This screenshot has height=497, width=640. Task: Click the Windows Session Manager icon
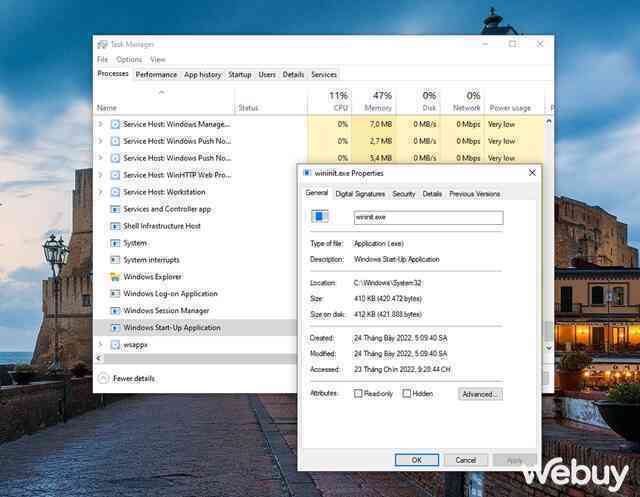(116, 311)
